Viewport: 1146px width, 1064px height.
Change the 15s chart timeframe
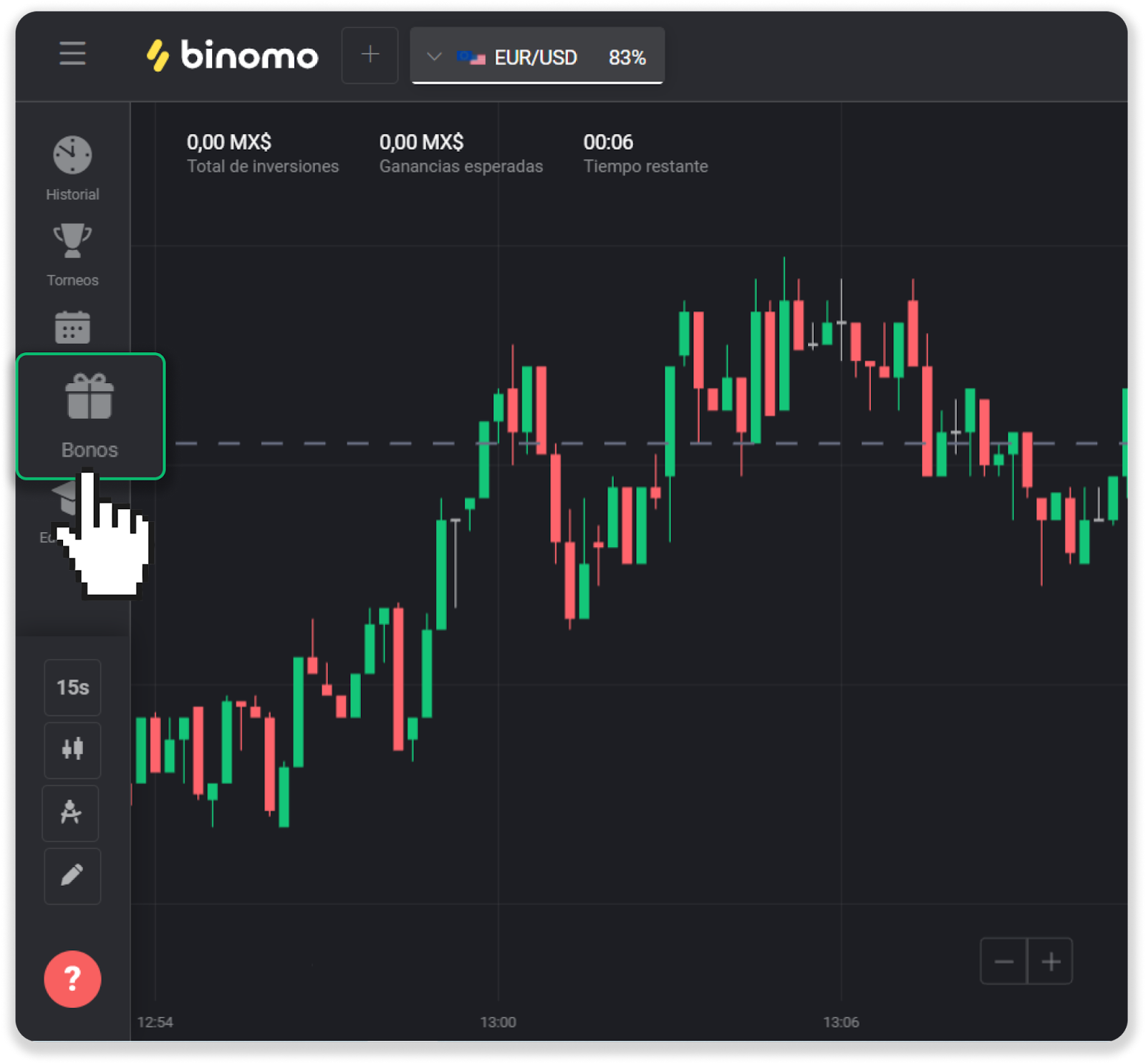[x=72, y=687]
